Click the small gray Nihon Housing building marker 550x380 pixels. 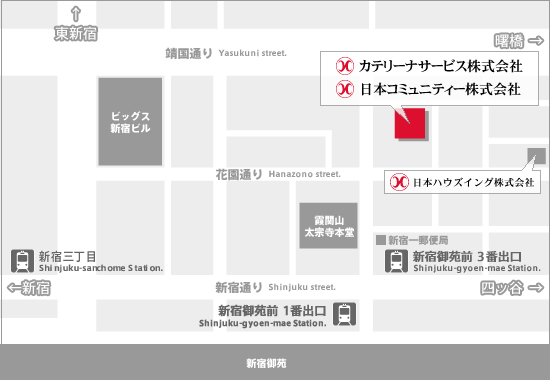[x=537, y=156]
